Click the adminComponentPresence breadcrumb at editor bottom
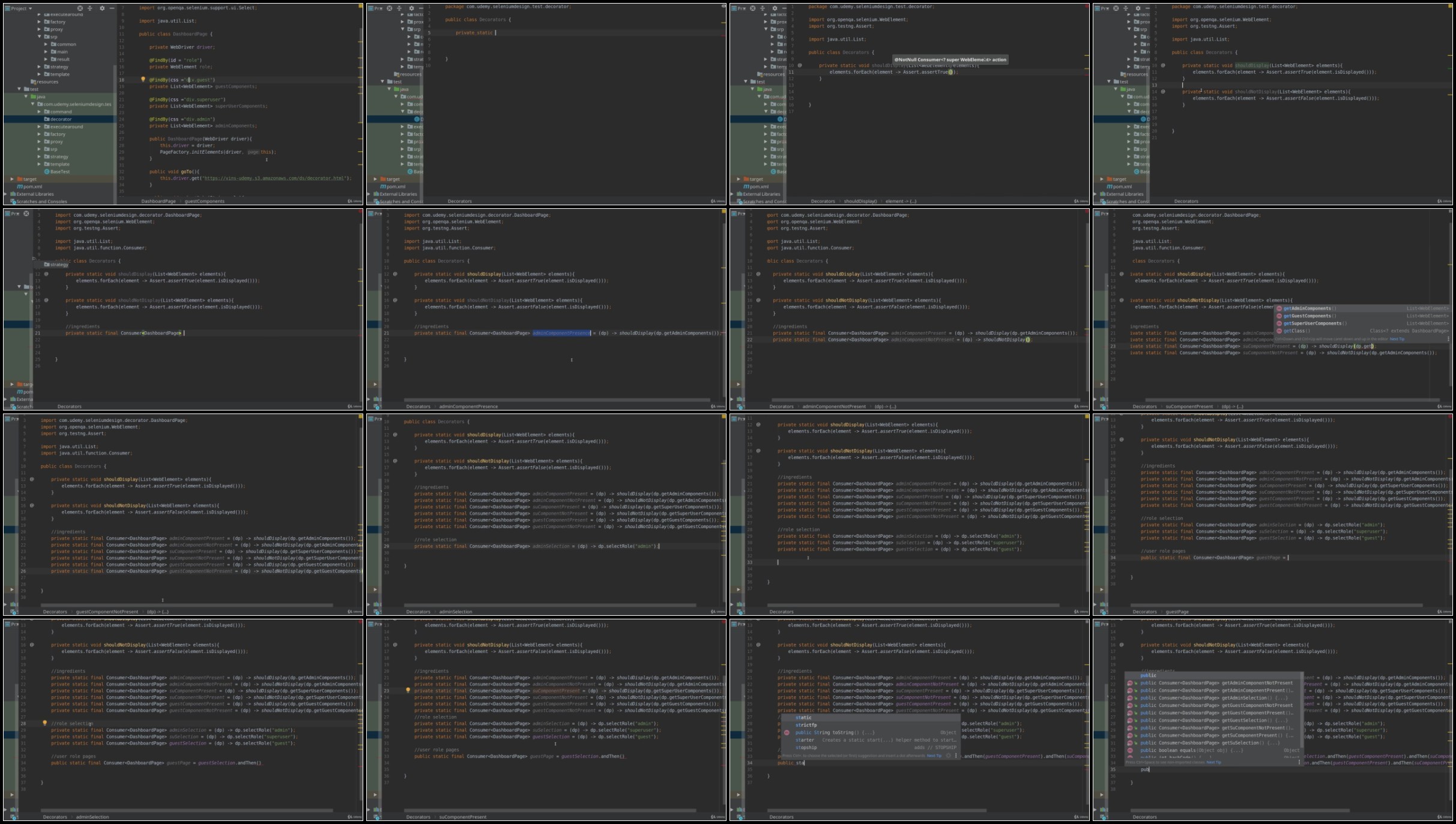 [468, 406]
